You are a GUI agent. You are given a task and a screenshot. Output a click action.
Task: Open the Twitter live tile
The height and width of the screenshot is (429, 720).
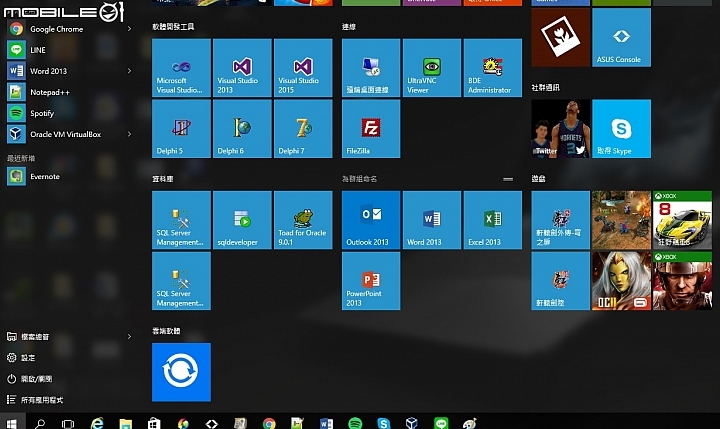coord(561,129)
